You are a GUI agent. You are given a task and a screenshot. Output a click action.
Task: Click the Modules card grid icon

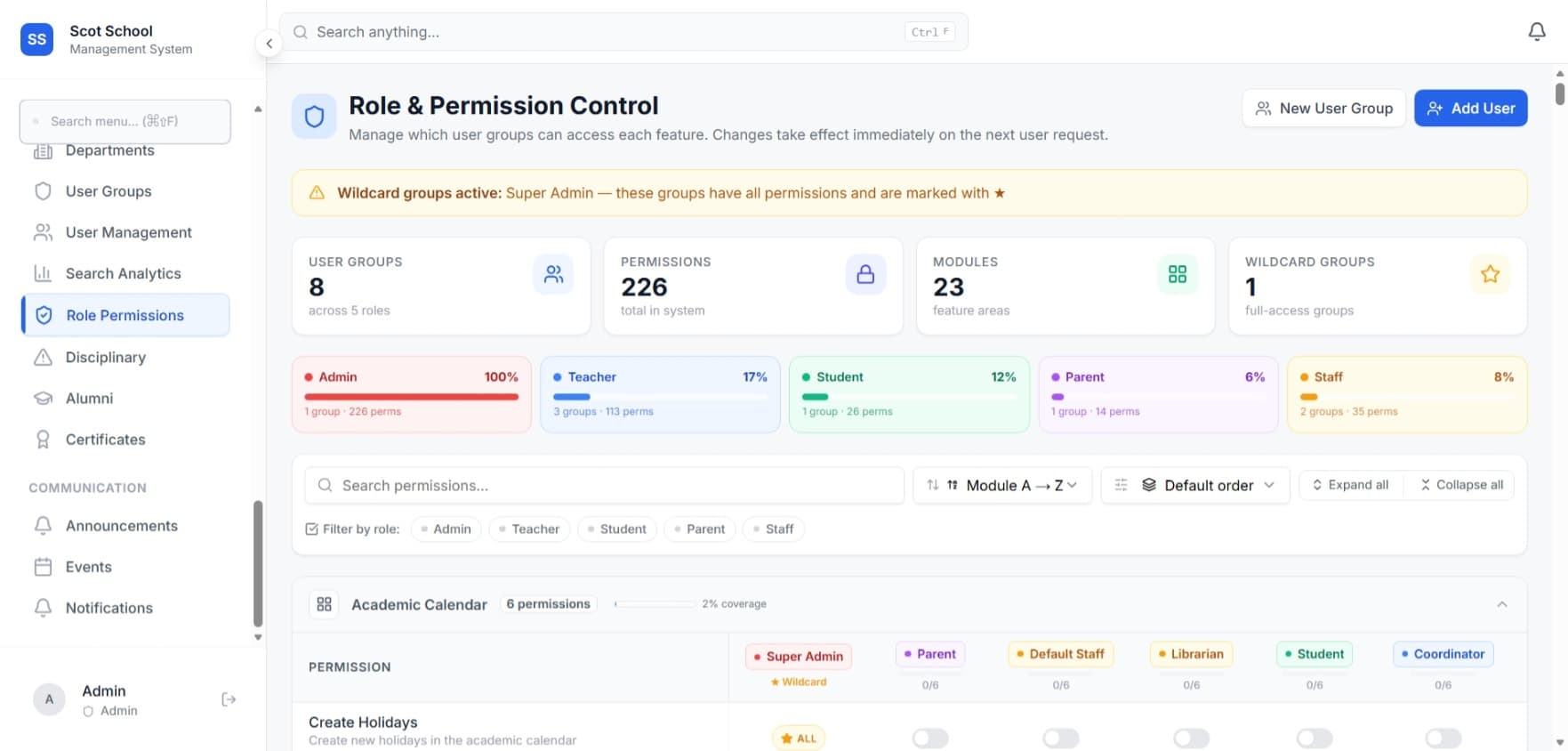(1178, 274)
